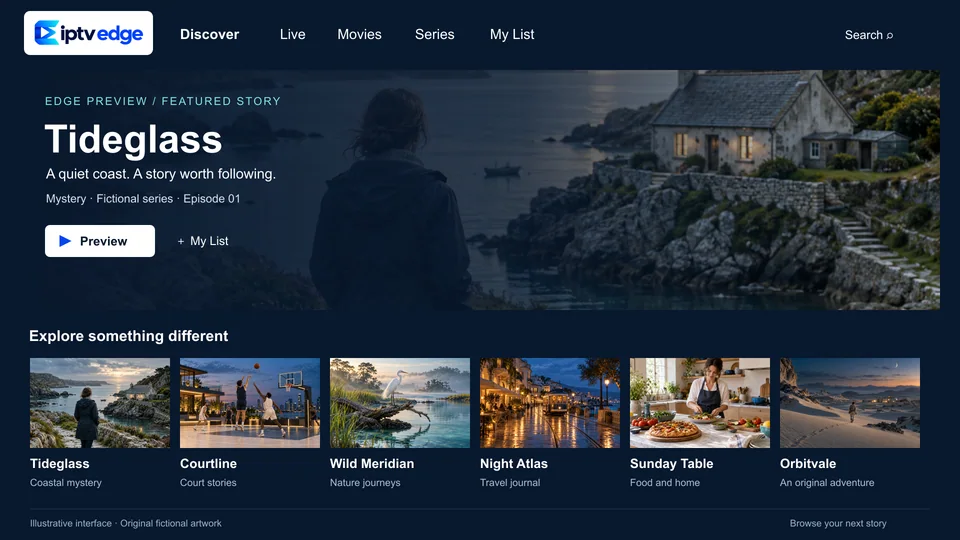The height and width of the screenshot is (540, 960).
Task: Click the Courtline title text
Action: (x=208, y=463)
